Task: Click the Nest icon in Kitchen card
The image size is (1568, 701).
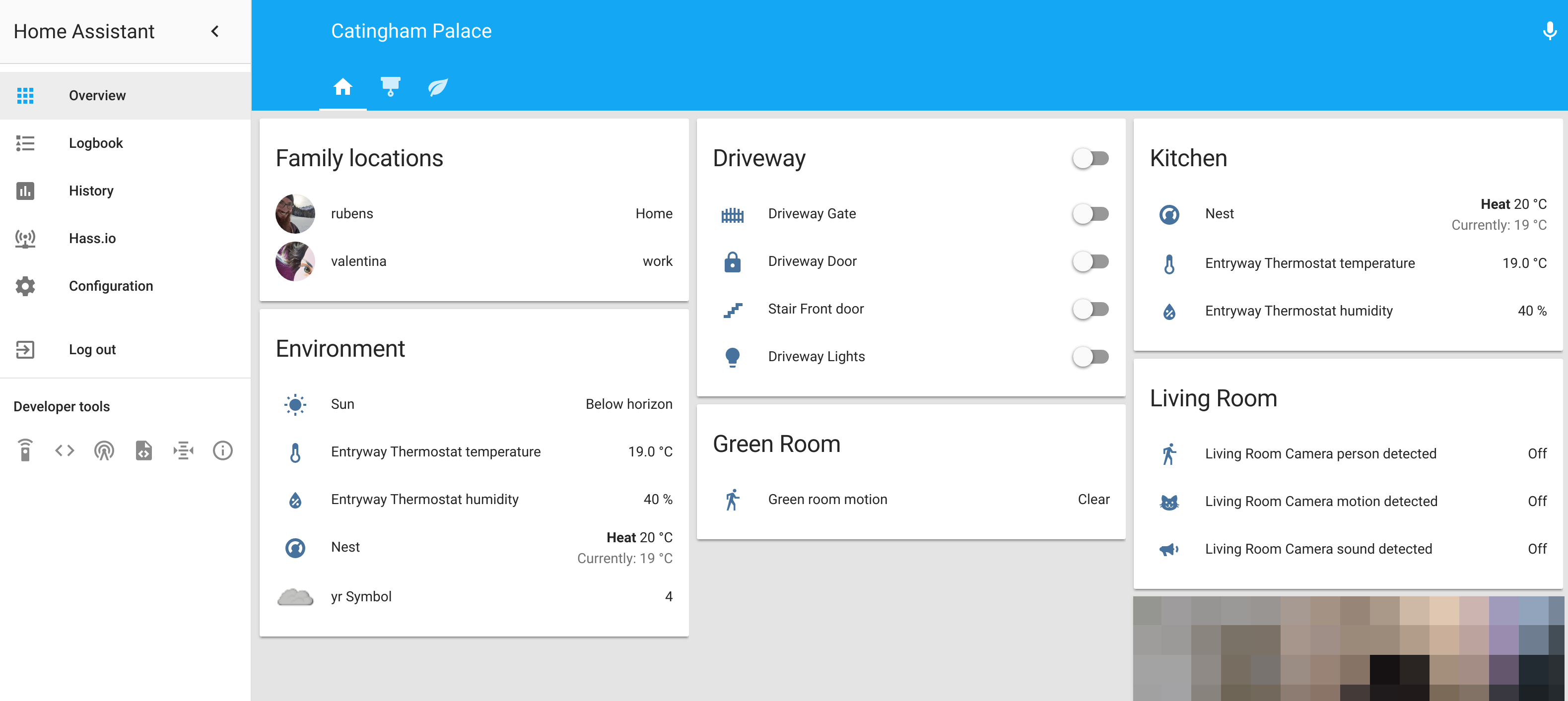Action: click(1169, 214)
